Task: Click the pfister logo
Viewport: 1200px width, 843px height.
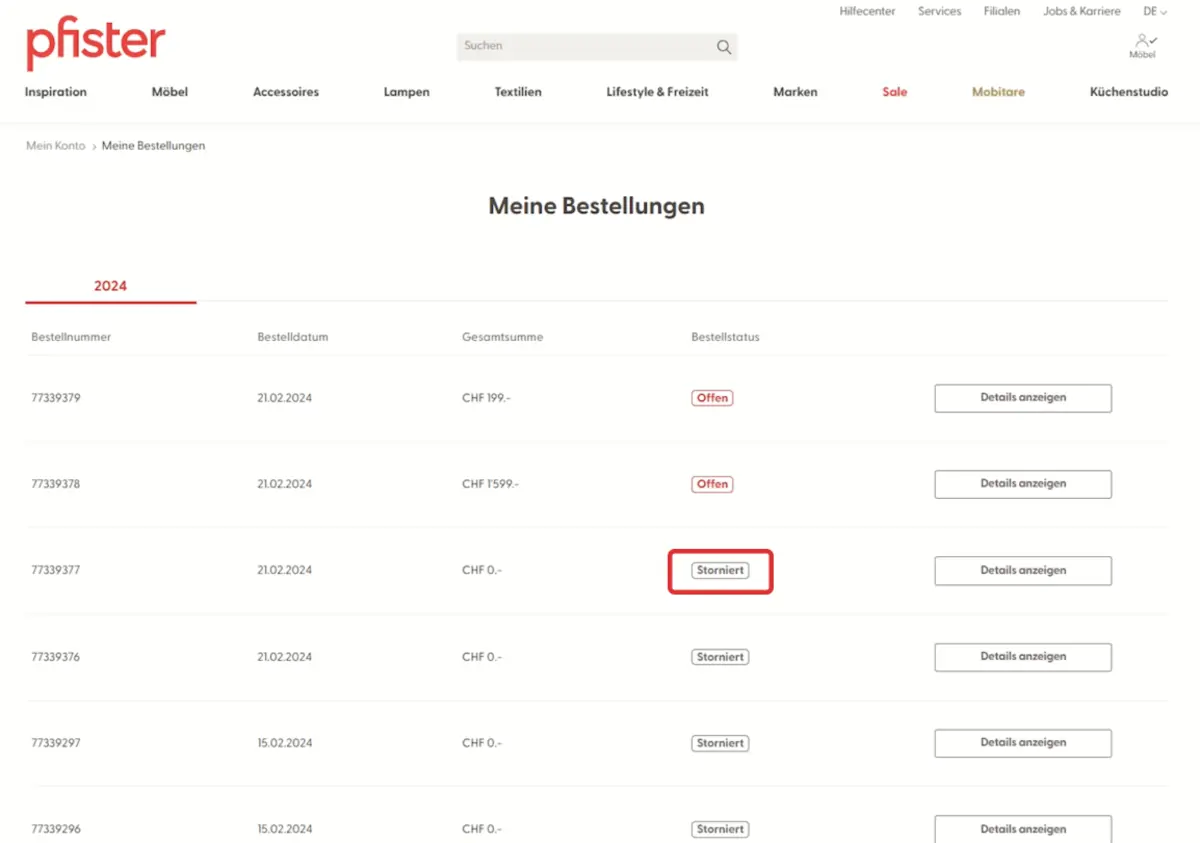Action: point(95,44)
